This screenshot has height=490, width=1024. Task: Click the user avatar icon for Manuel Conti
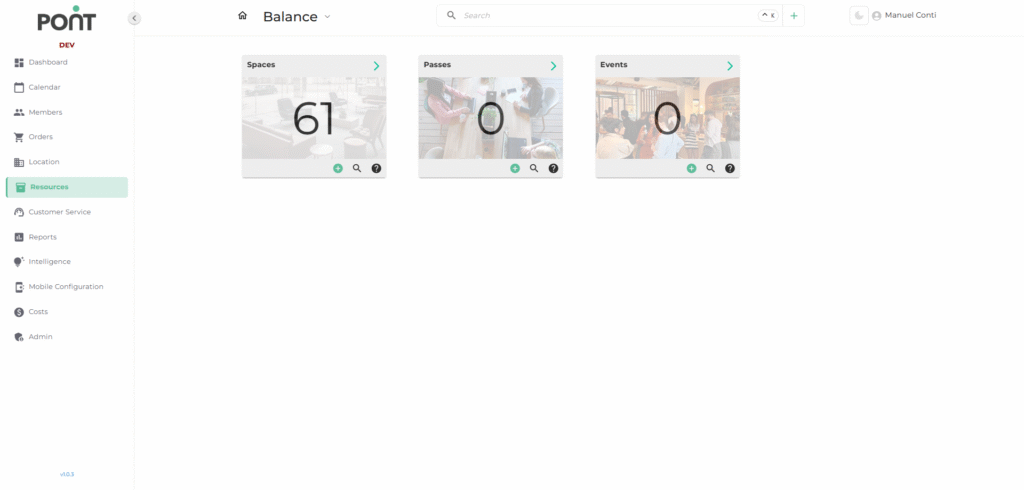(877, 16)
